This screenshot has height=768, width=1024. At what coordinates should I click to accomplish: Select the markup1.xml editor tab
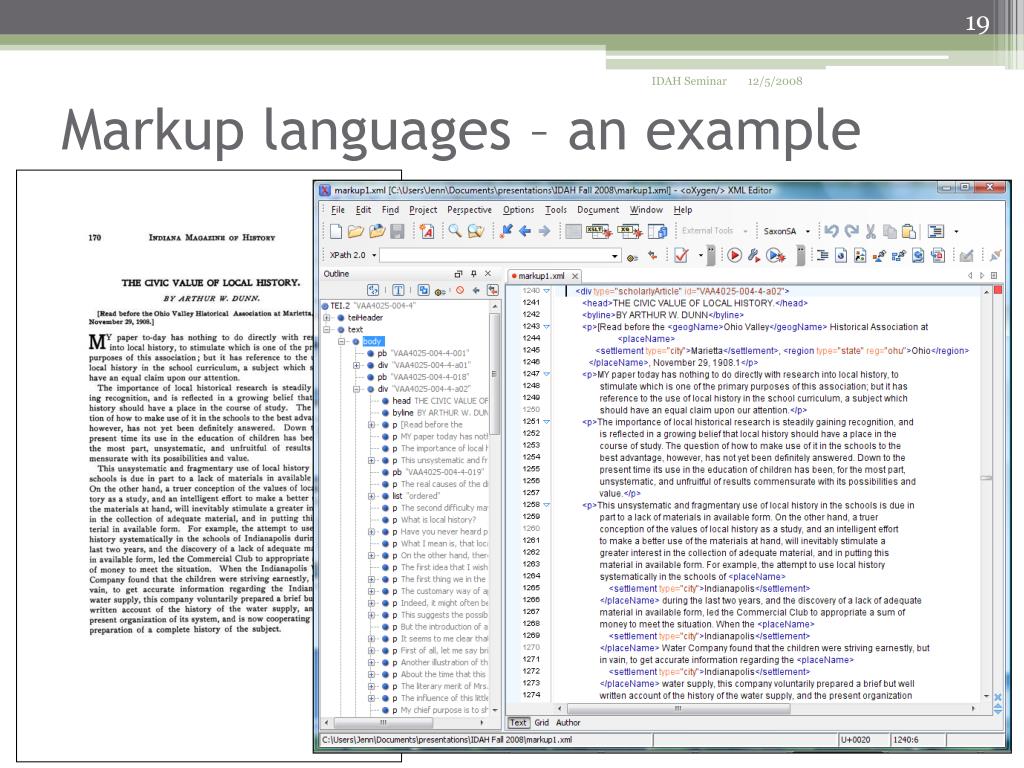coord(544,276)
